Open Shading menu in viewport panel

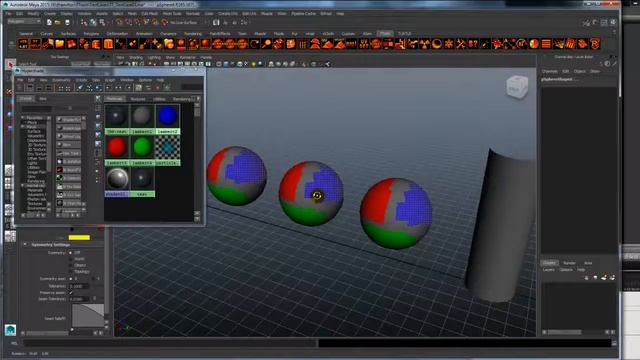coord(136,58)
